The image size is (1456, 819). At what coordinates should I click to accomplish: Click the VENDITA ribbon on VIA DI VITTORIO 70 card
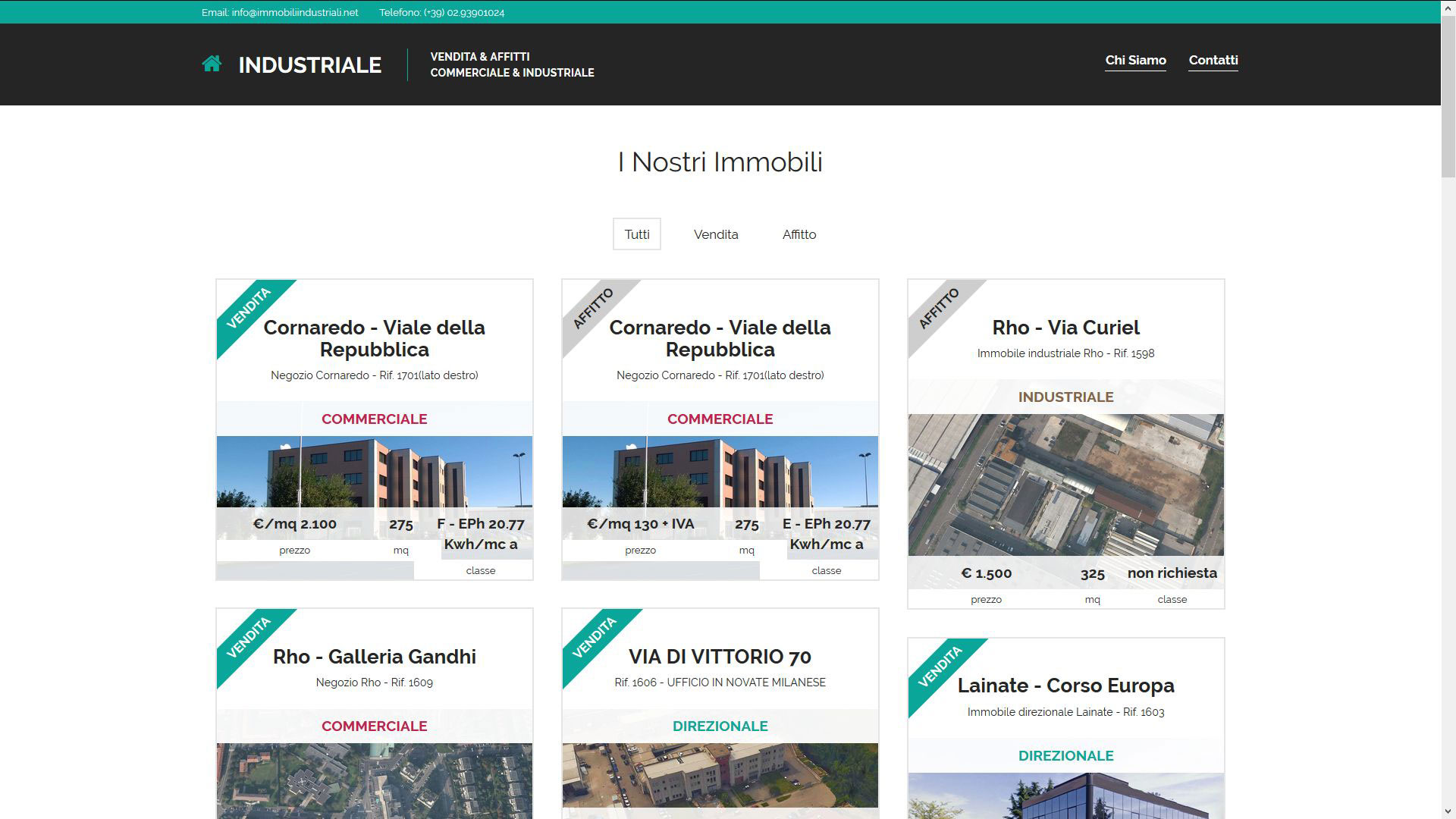point(594,638)
